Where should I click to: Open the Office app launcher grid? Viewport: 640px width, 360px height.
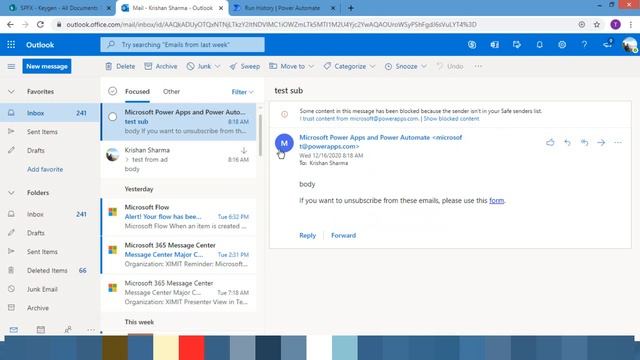(x=11, y=44)
